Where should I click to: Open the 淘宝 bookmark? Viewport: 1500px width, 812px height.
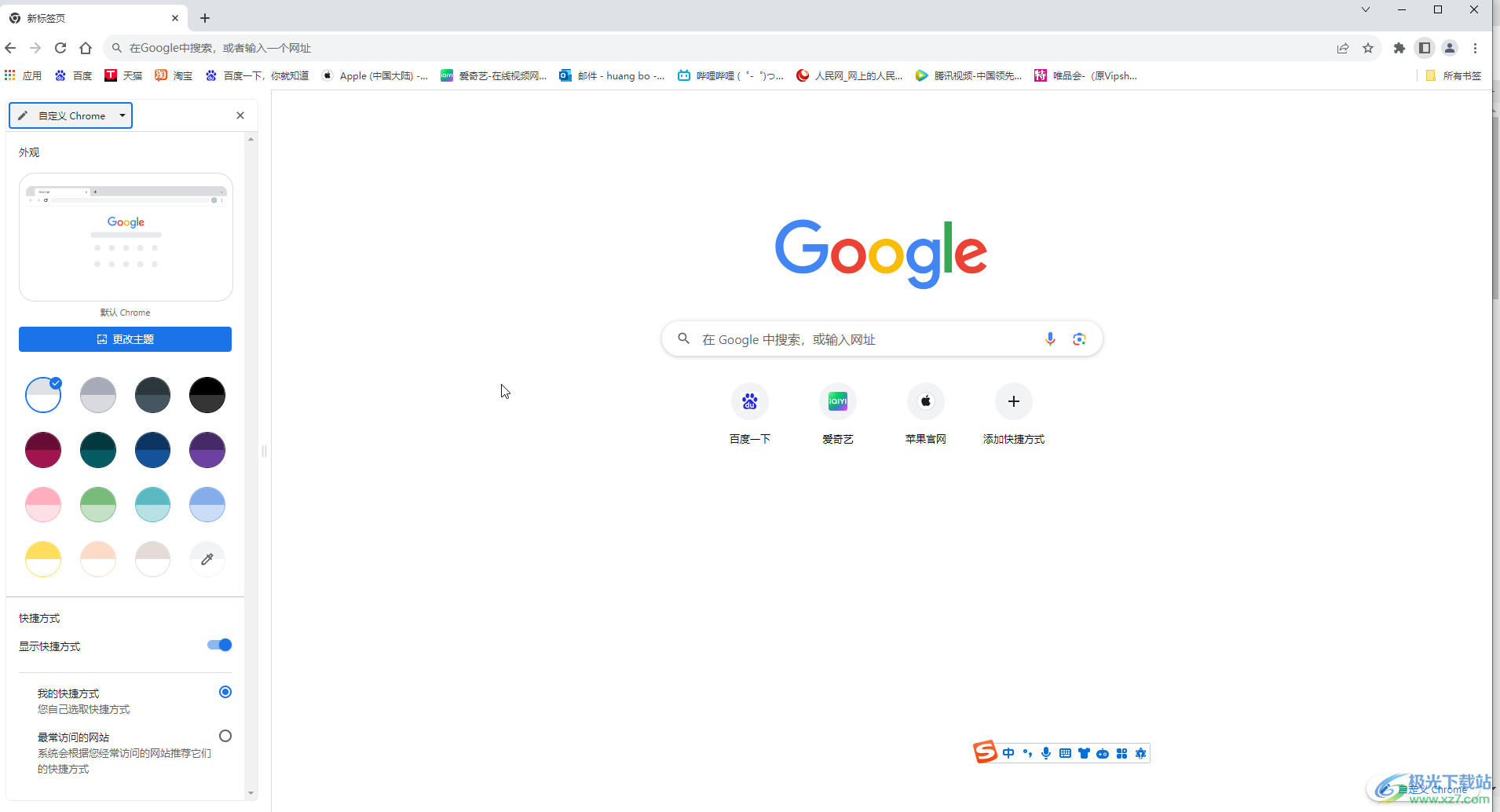(174, 75)
